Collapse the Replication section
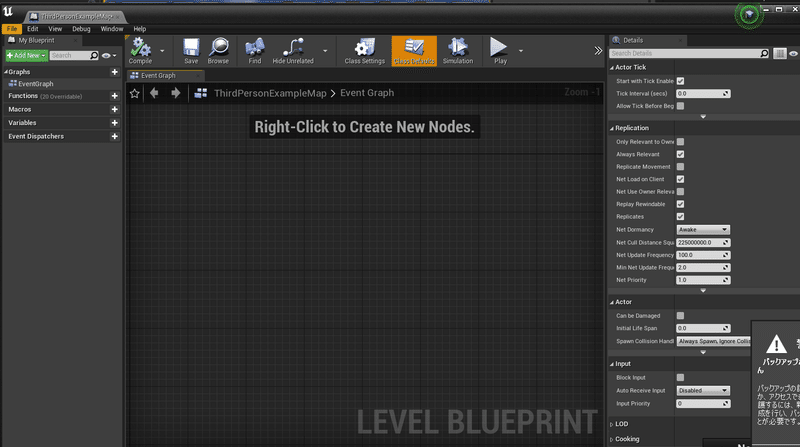This screenshot has width=800, height=447. pyautogui.click(x=612, y=128)
